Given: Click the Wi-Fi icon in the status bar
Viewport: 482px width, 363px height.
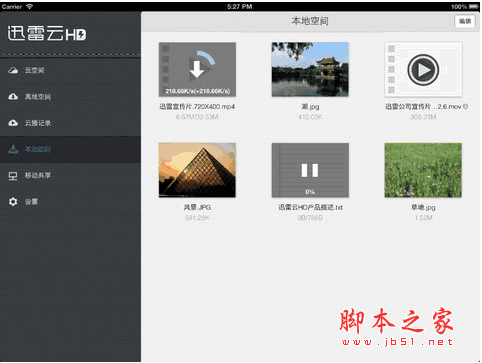Looking at the screenshot, I should [30, 6].
